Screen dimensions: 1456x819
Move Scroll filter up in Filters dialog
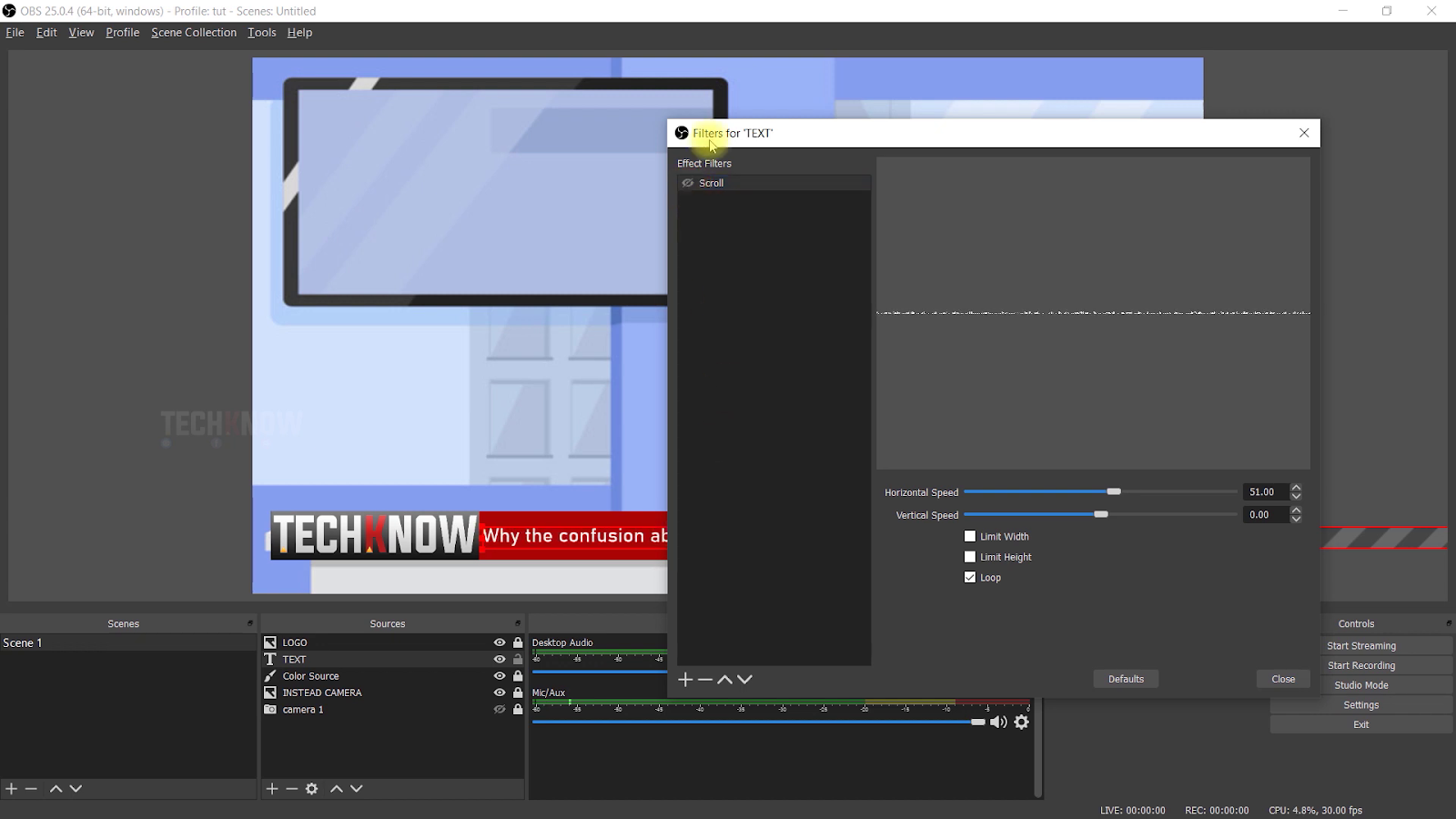click(725, 680)
